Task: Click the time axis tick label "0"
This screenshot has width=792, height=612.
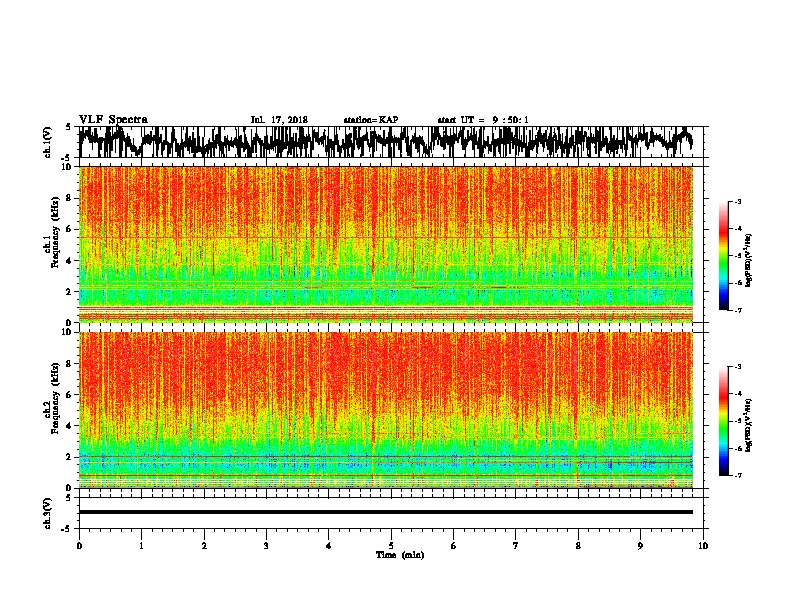Action: [x=79, y=546]
